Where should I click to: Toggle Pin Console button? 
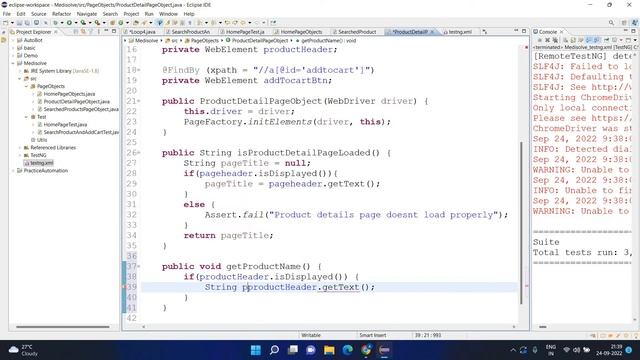[x=607, y=40]
